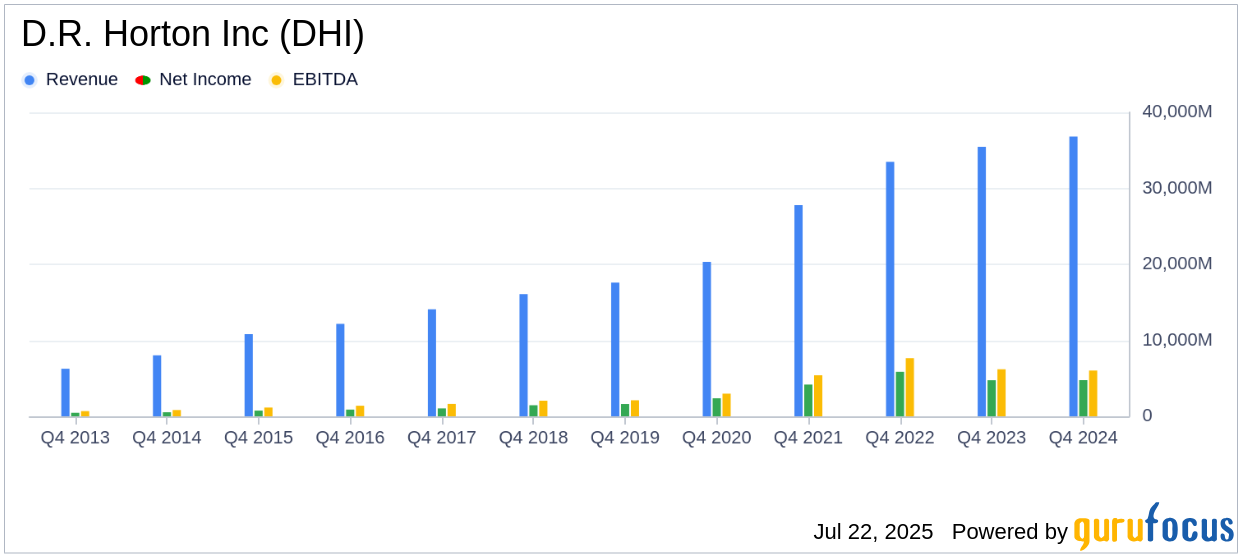Click the 30,000M y-axis value
This screenshot has width=1242, height=557.
(x=1177, y=188)
